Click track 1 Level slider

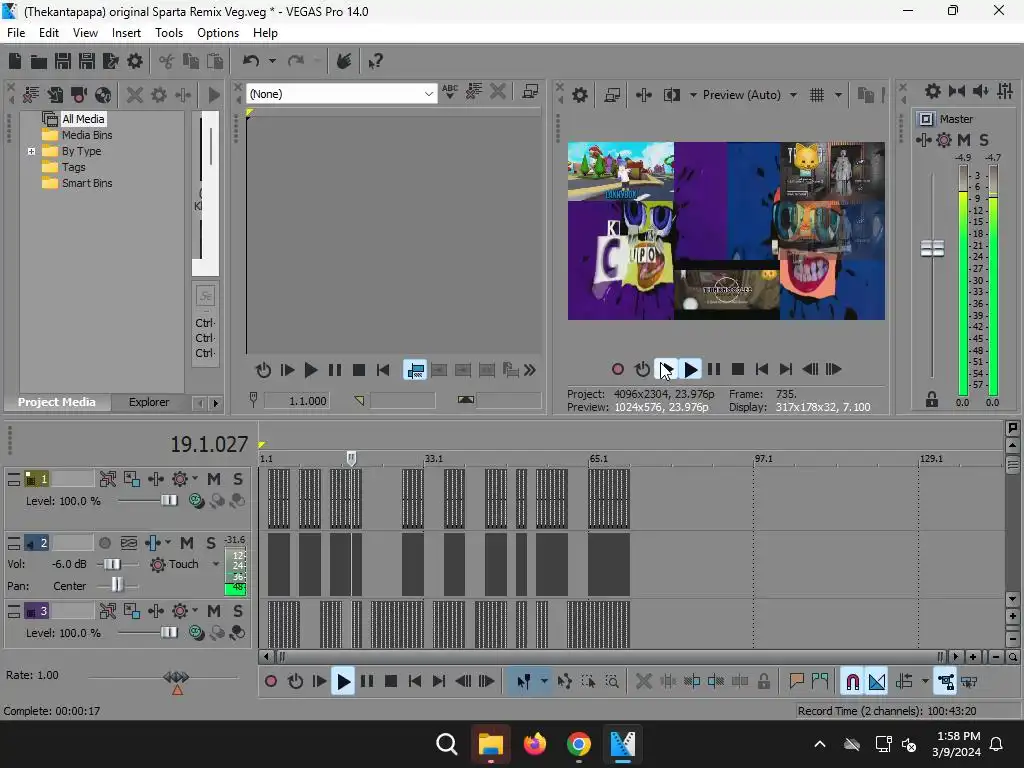[168, 501]
